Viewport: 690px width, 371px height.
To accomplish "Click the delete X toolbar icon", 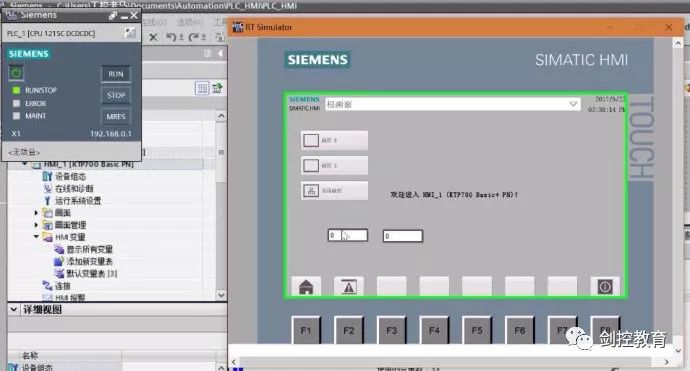I will 154,37.
